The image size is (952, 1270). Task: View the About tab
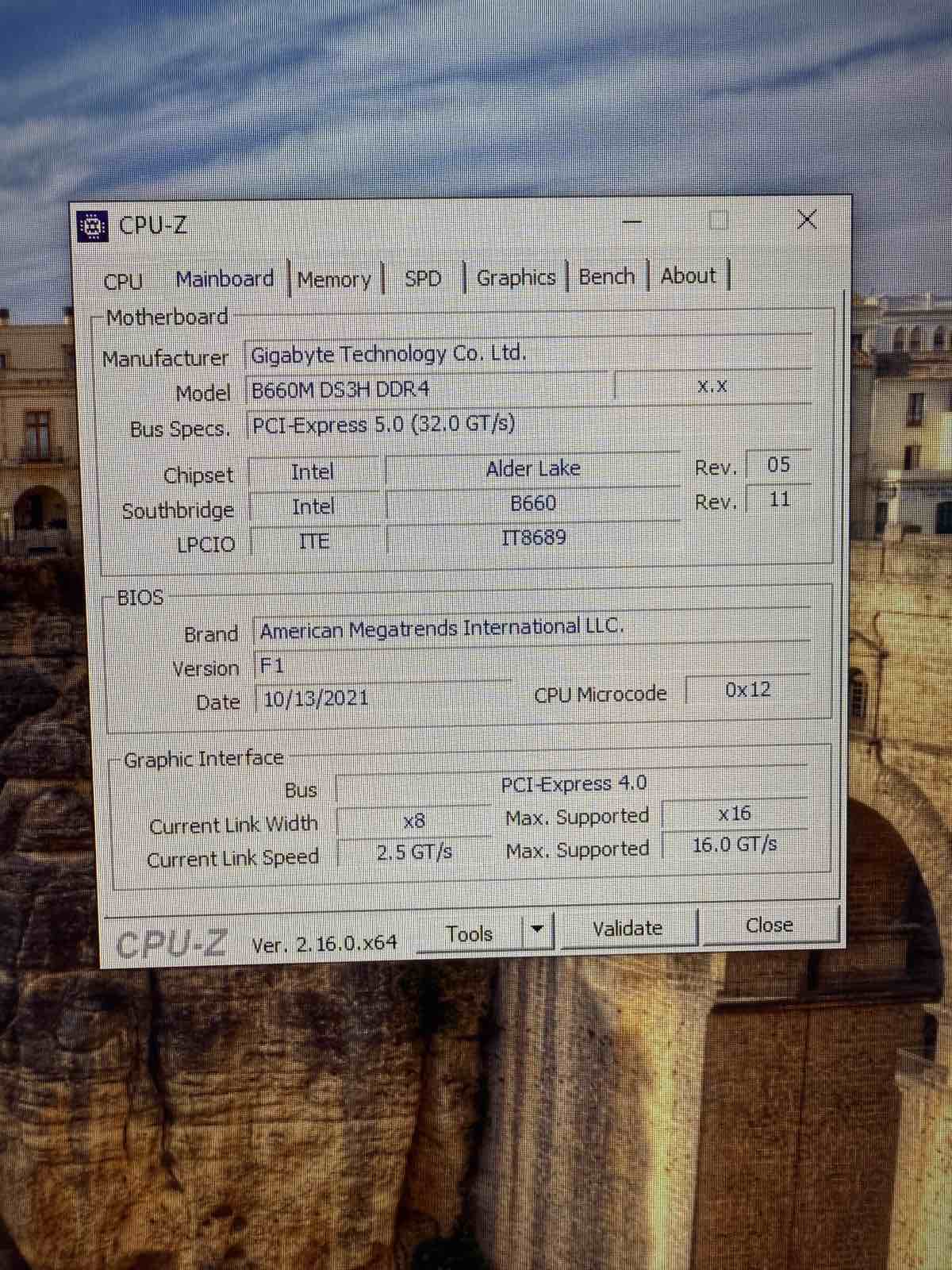click(688, 275)
